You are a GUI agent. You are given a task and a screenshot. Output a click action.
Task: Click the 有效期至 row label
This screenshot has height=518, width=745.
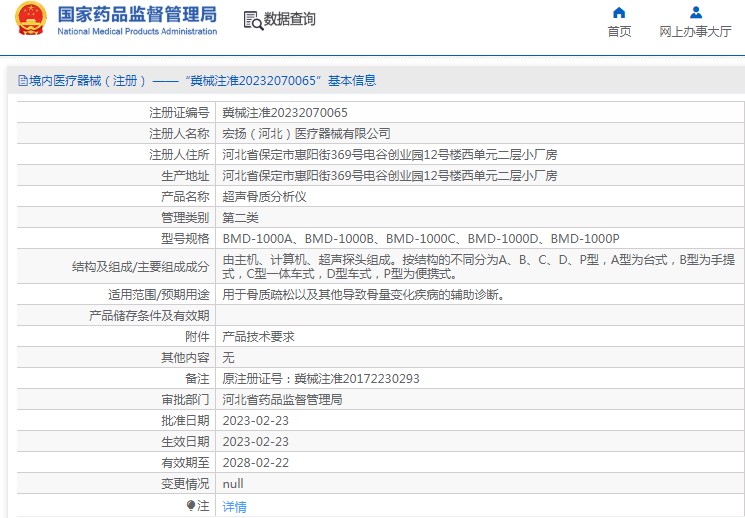click(185, 462)
